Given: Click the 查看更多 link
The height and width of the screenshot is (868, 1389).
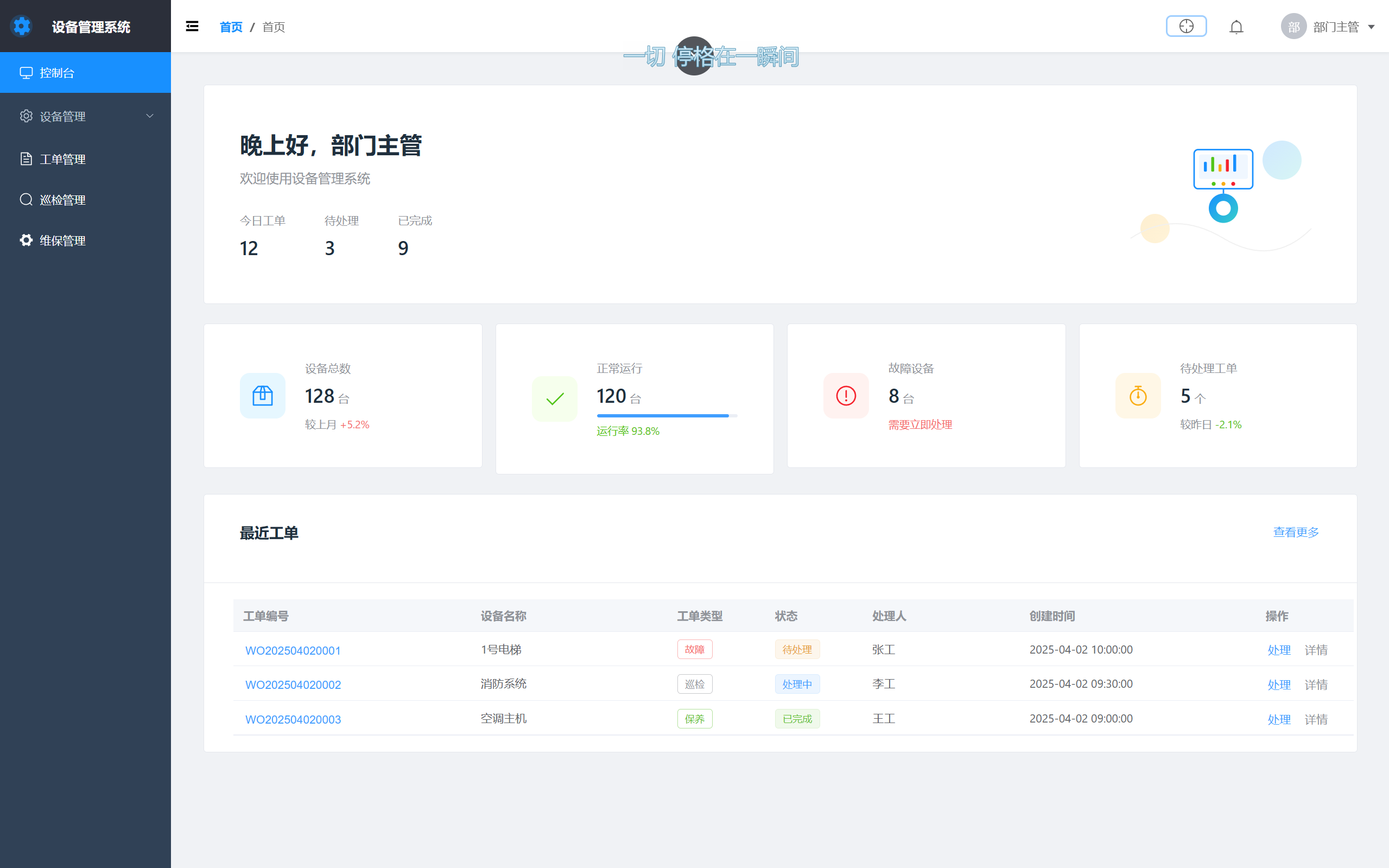Looking at the screenshot, I should [1296, 532].
